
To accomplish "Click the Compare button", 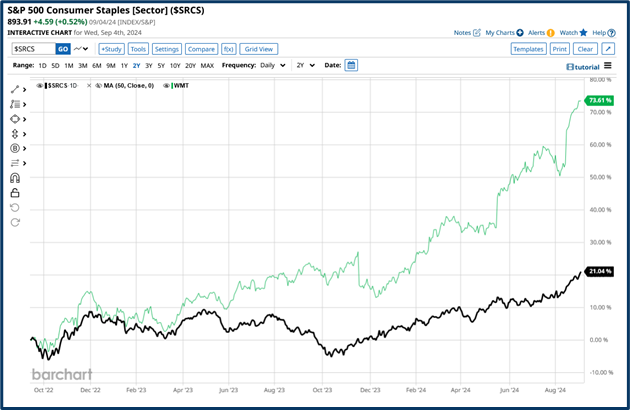I will (x=199, y=48).
